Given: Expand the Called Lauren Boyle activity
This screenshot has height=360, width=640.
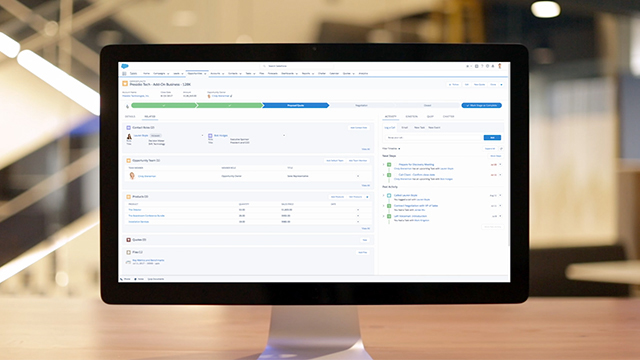Looking at the screenshot, I should [x=384, y=196].
